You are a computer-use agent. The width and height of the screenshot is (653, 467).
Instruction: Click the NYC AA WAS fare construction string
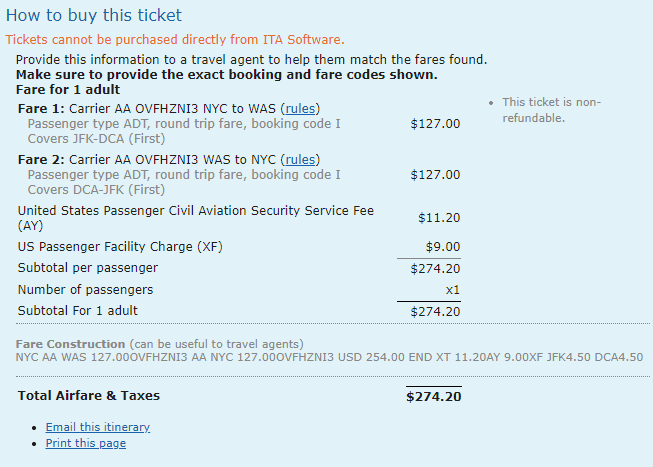click(329, 357)
